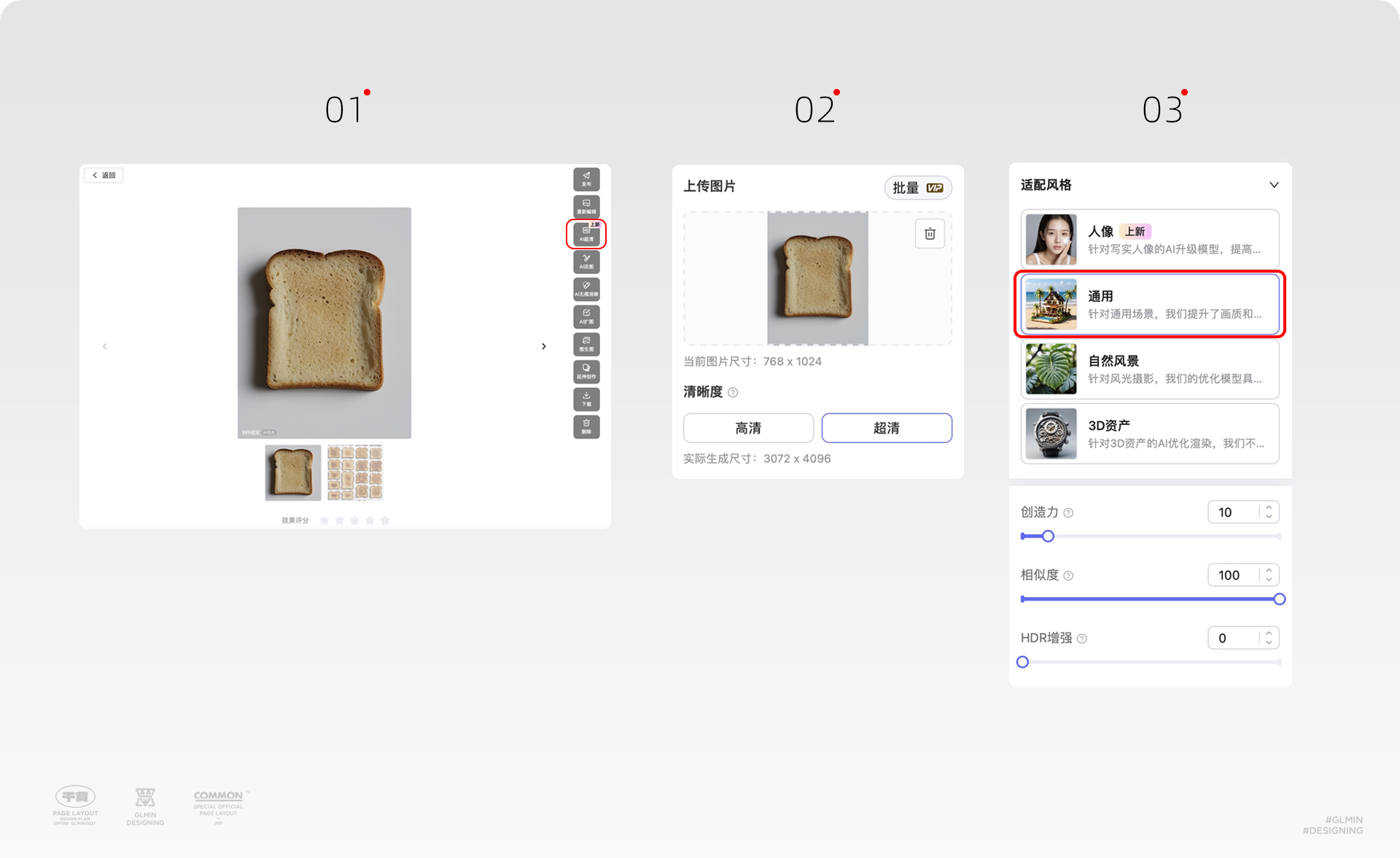This screenshot has height=858, width=1400.
Task: Go to next image with right arrow
Action: pyautogui.click(x=544, y=346)
